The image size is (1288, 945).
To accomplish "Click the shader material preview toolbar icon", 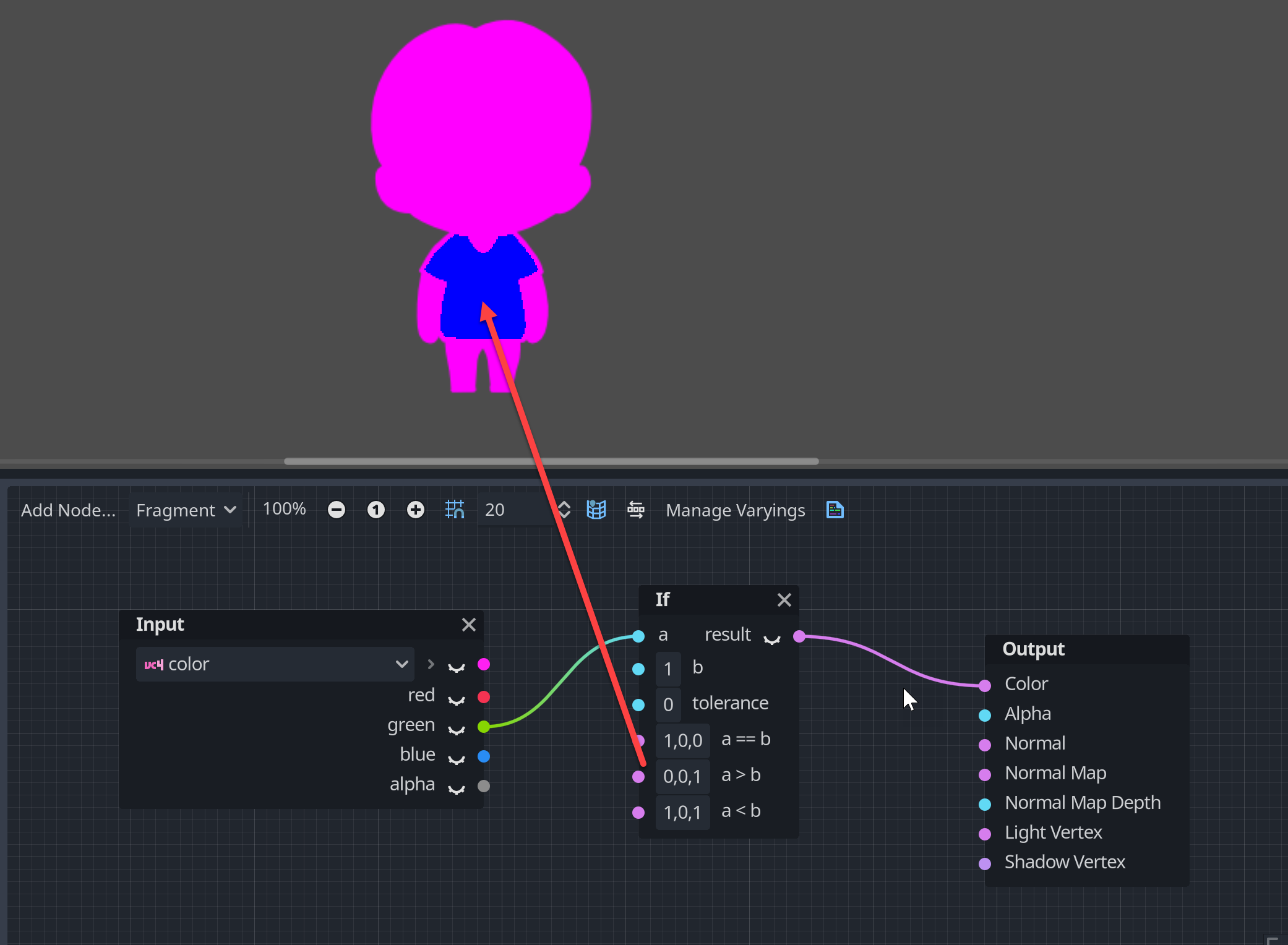I will pos(596,510).
